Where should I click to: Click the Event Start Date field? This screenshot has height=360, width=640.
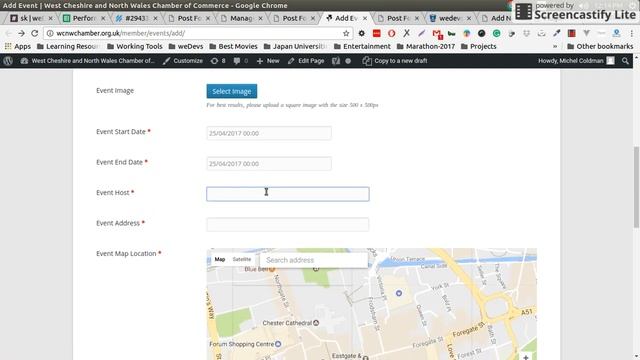coord(269,133)
